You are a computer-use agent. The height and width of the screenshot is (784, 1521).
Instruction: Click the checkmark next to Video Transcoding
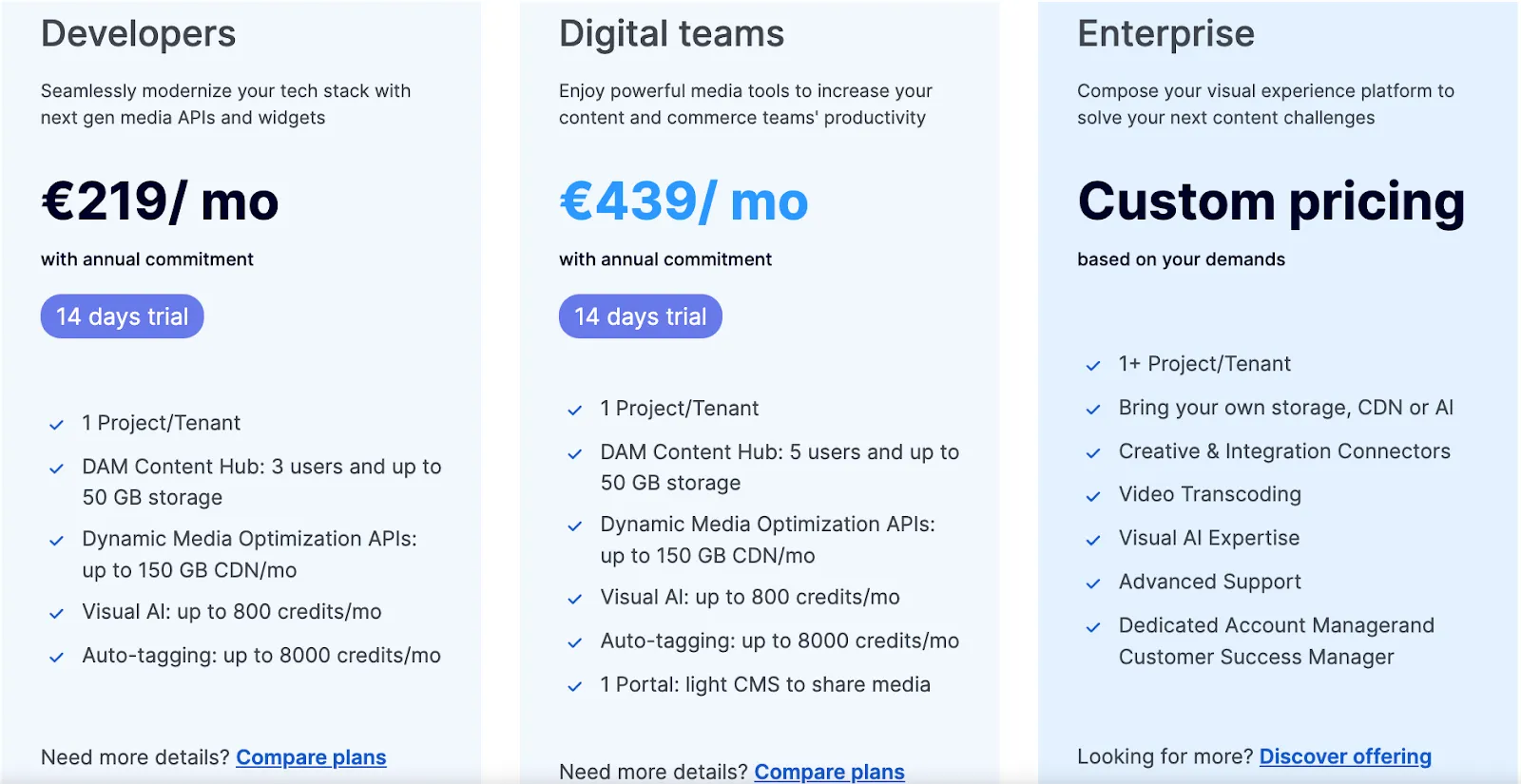(1093, 495)
